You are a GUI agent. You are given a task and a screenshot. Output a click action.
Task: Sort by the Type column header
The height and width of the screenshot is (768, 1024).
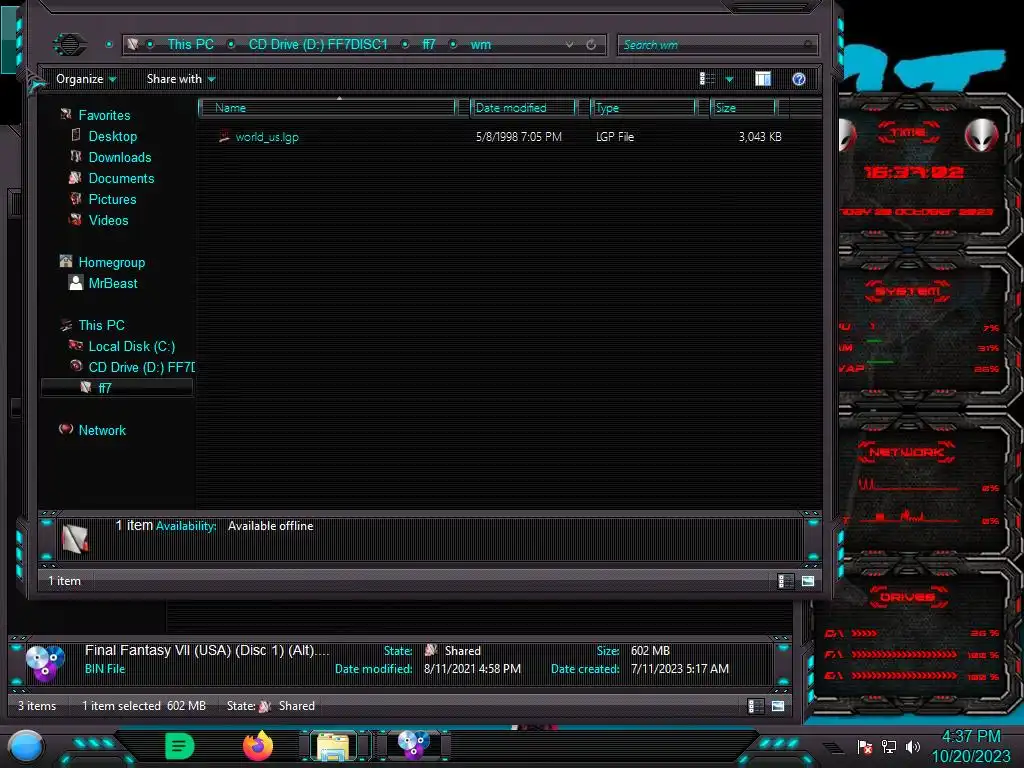coord(643,108)
